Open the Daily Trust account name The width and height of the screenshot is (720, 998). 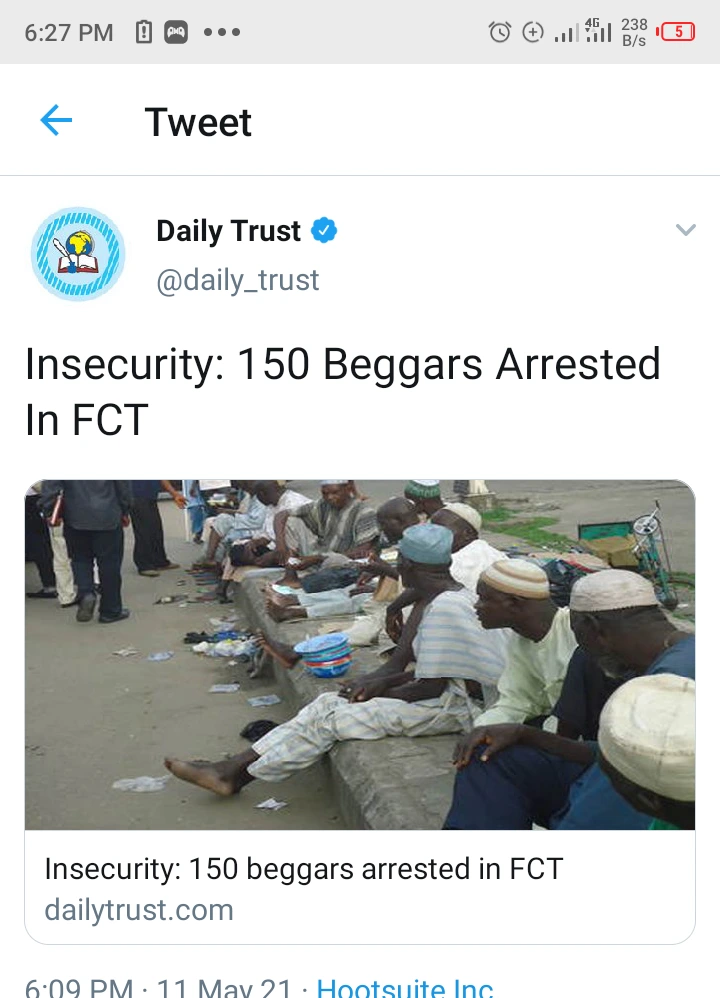pyautogui.click(x=229, y=230)
